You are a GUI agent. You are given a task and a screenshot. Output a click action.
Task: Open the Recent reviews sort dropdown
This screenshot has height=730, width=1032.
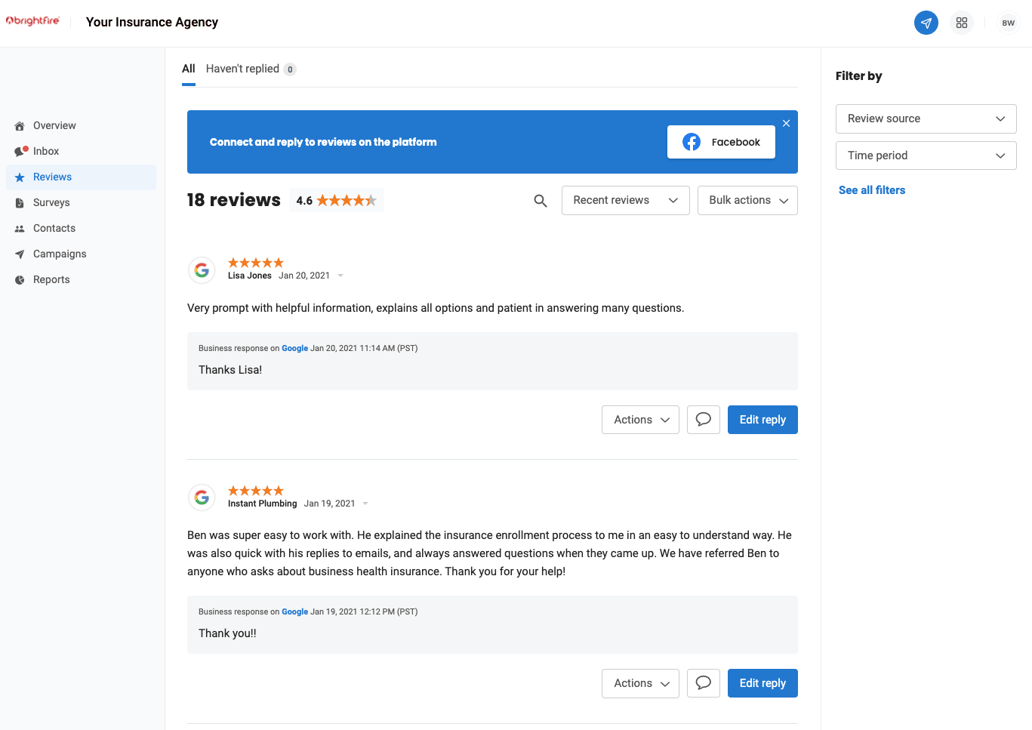(625, 200)
